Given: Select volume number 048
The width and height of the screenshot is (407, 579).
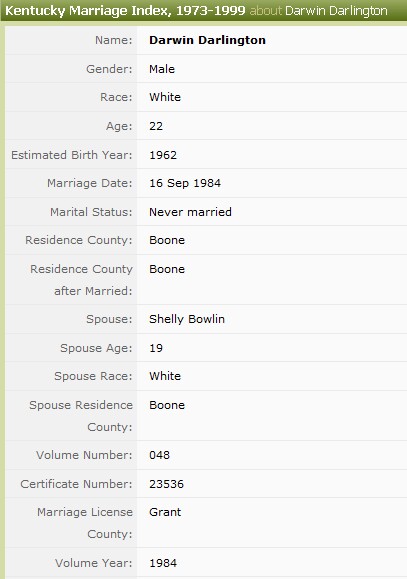Looking at the screenshot, I should pyautogui.click(x=160, y=455).
